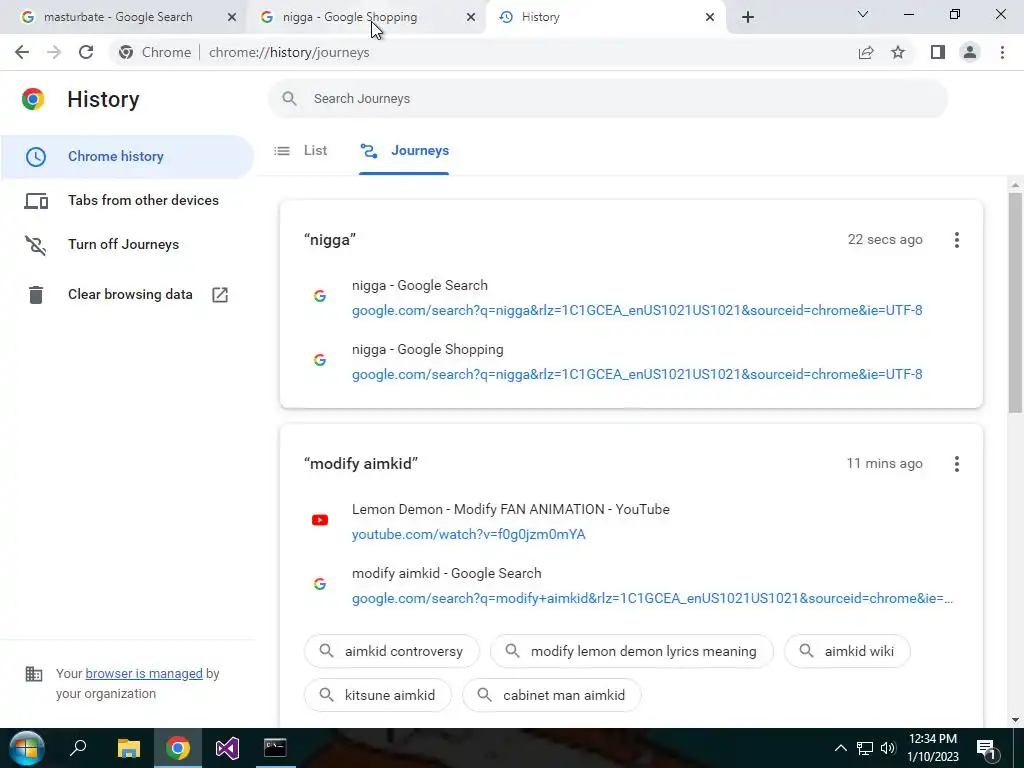Screen dimensions: 1024x768
Task: Open the "browser is managed" link
Action: click(x=144, y=673)
